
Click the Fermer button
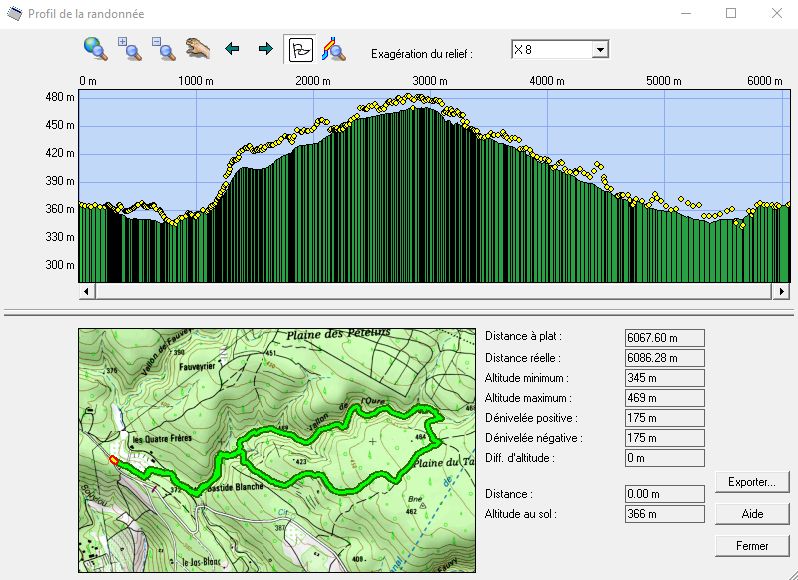coord(752,546)
